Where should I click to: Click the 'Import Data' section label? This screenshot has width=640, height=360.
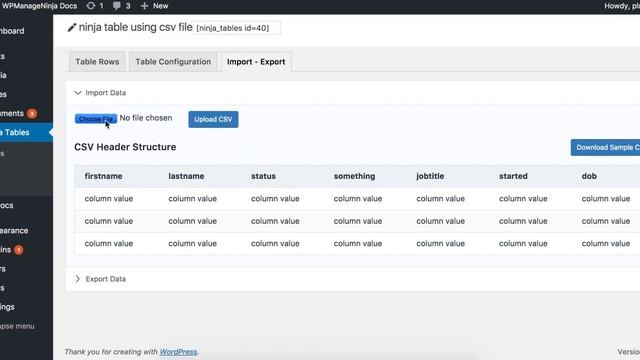point(106,93)
